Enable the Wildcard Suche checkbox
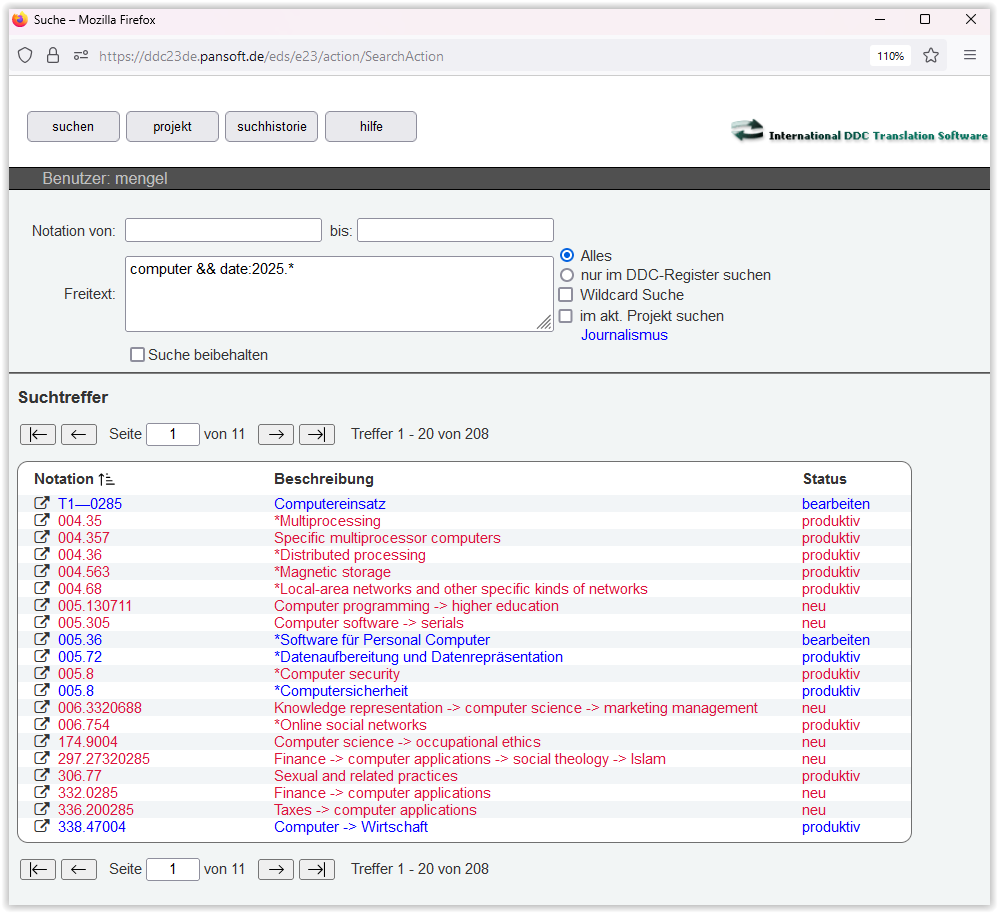This screenshot has width=998, height=913. [x=566, y=295]
